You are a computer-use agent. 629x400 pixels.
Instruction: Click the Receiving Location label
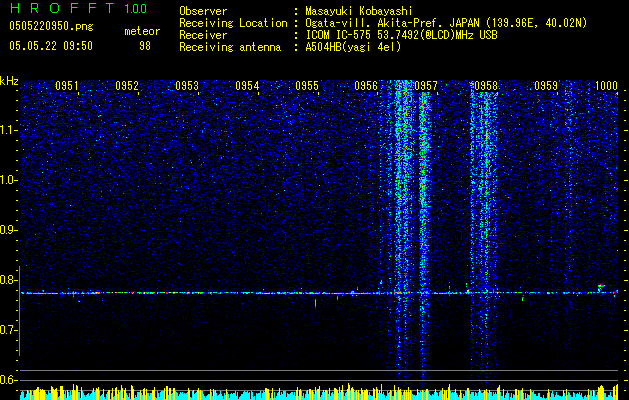[x=233, y=23]
